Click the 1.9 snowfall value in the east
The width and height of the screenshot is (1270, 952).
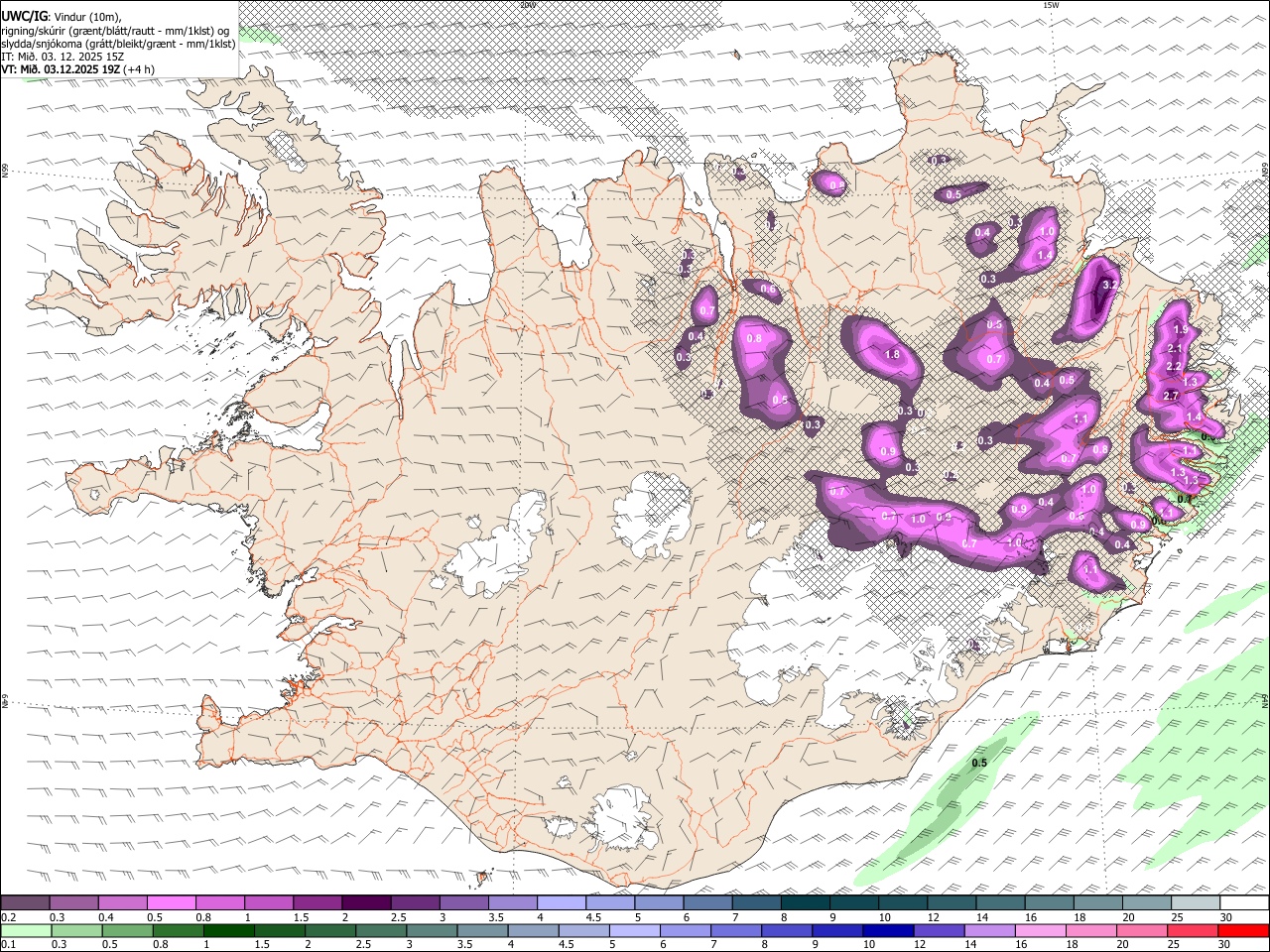coord(1180,330)
